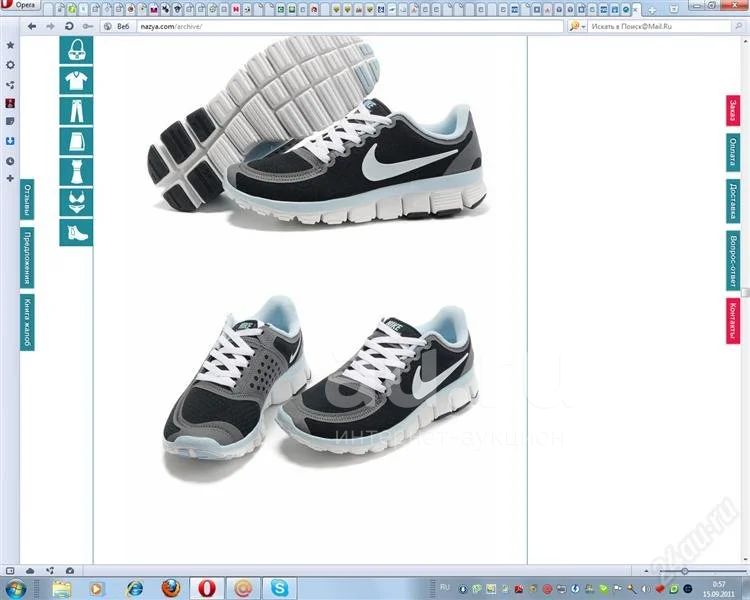The height and width of the screenshot is (600, 750).
Task: Open Skype from the taskbar
Action: 279,589
